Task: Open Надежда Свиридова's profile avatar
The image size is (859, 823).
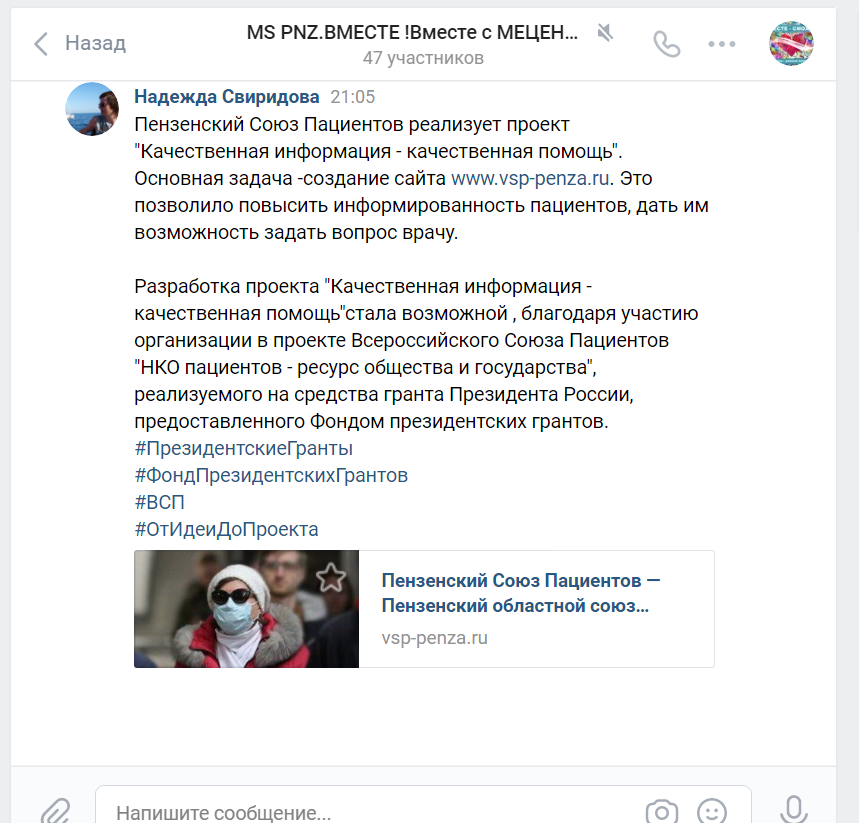Action: 92,109
